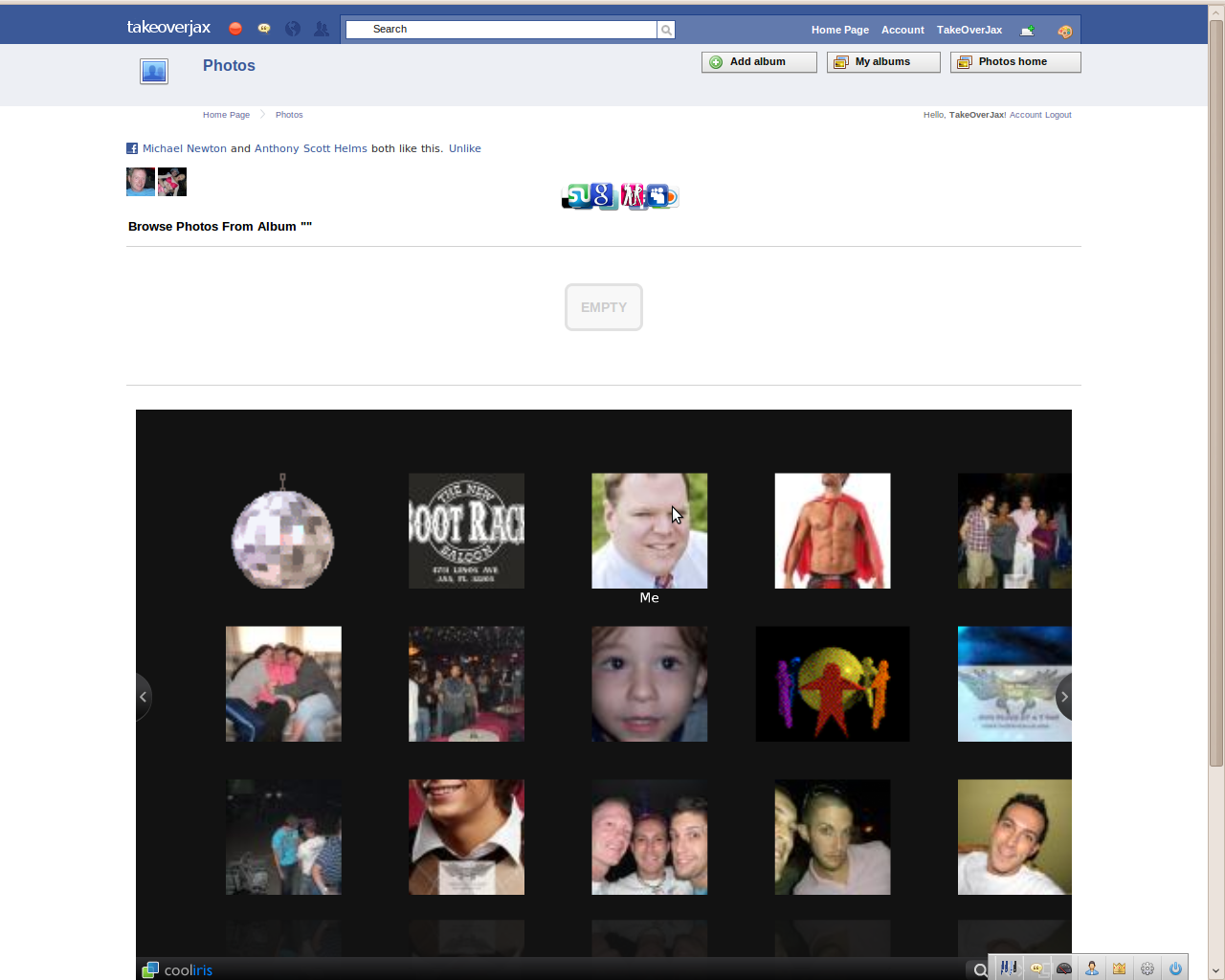This screenshot has height=980, width=1225.
Task: Click the blue power icon in bottom toolbar
Action: 1175,969
